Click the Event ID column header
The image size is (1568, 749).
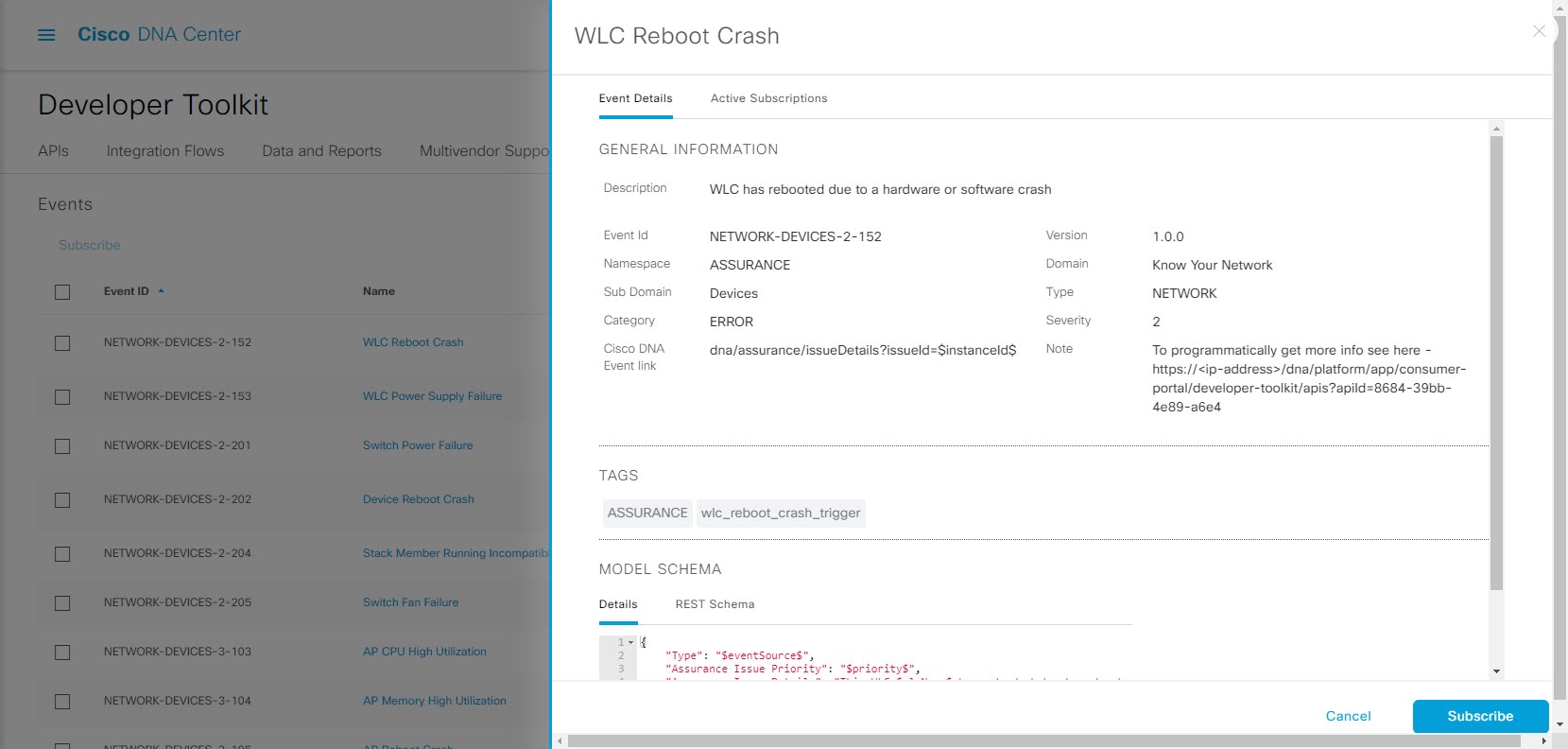click(126, 291)
